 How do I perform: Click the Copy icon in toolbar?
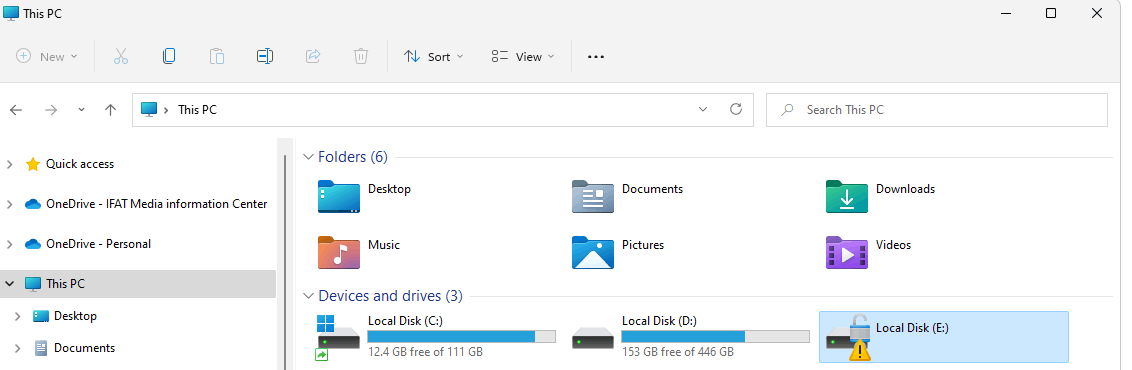pos(168,56)
